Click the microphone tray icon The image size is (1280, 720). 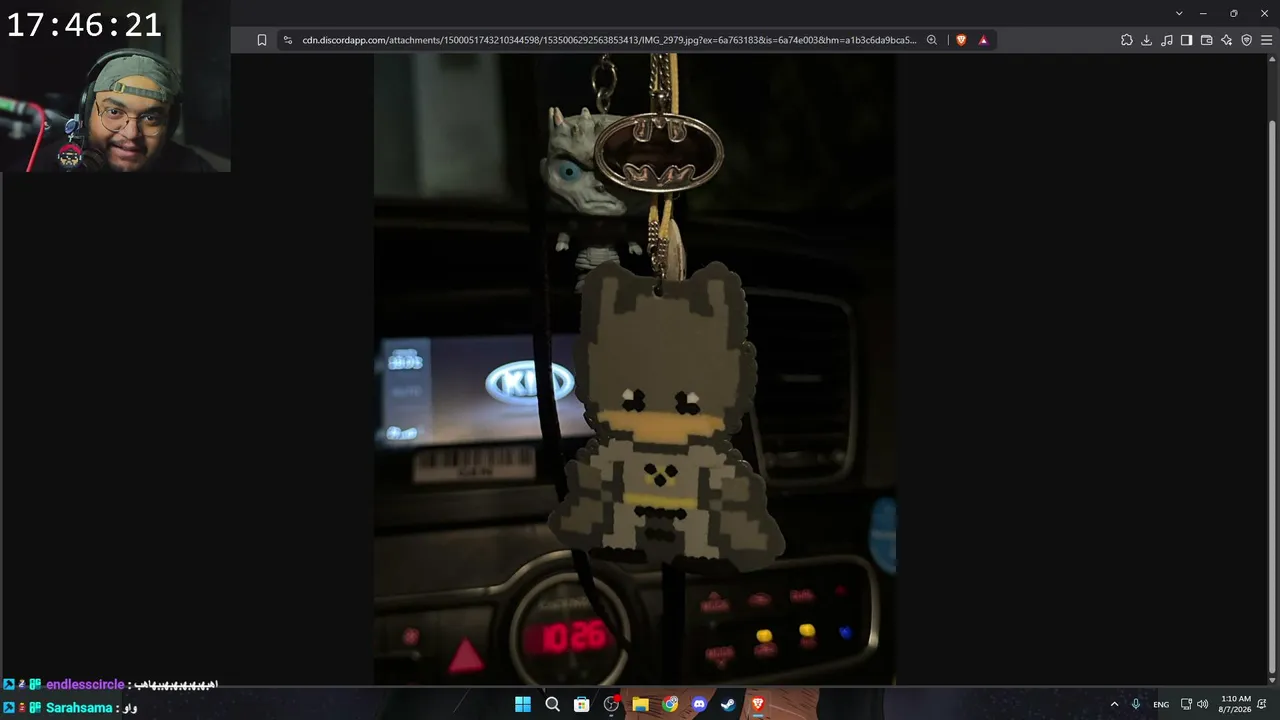[x=1136, y=704]
